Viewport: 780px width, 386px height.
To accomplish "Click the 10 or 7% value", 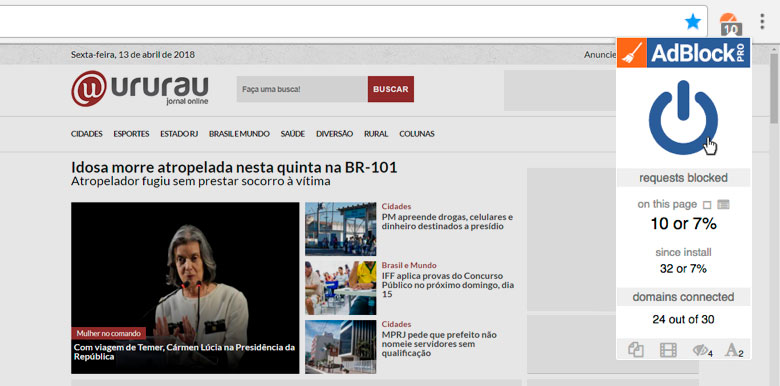I will (683, 224).
